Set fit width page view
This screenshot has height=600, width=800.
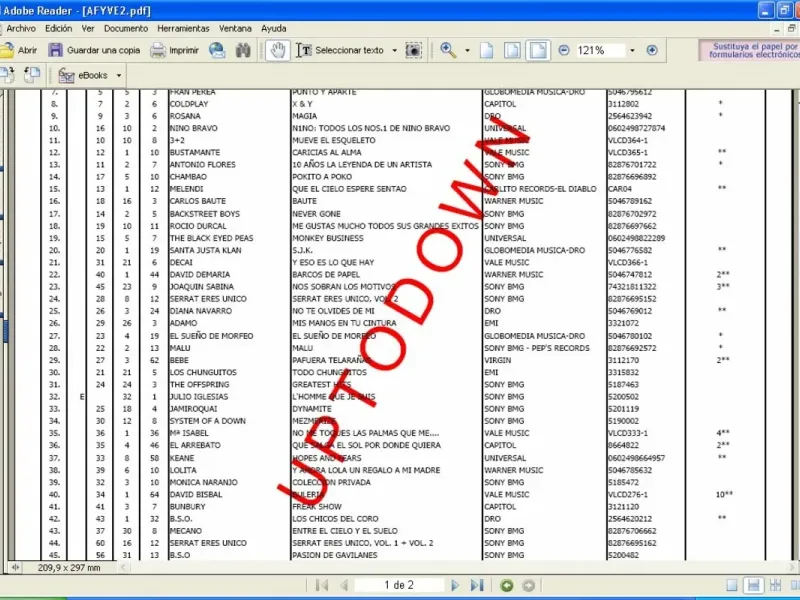[x=538, y=50]
